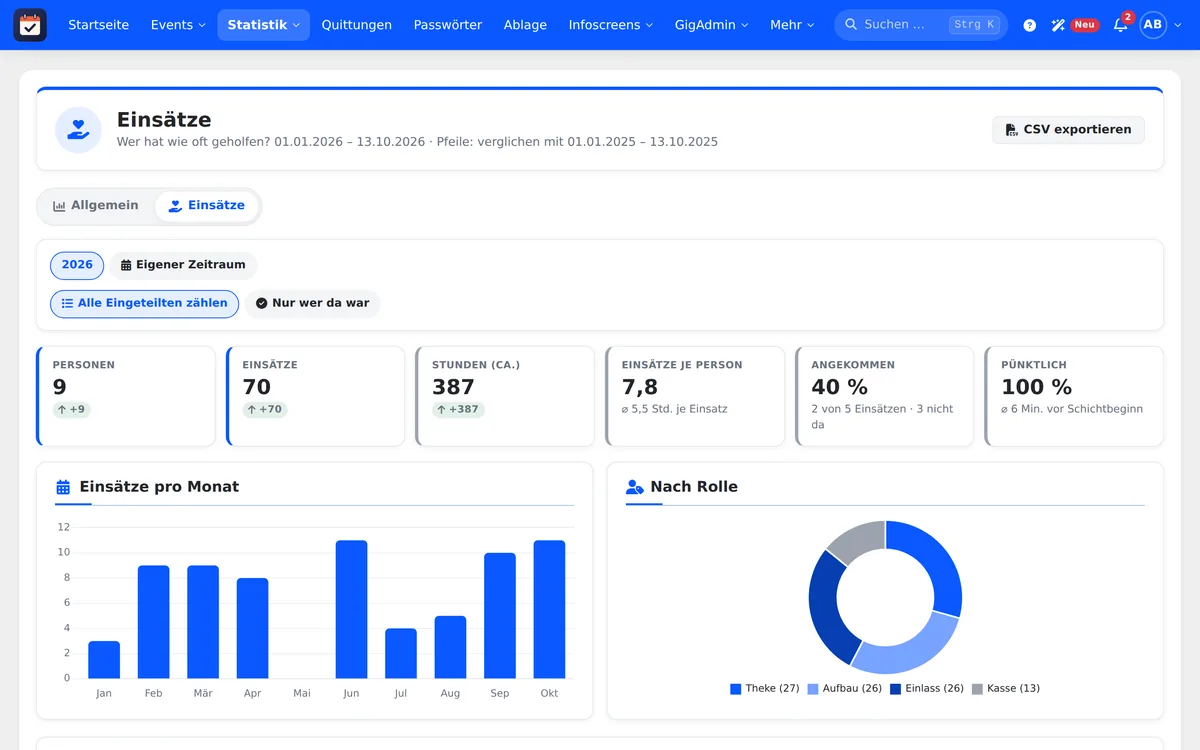This screenshot has width=1200, height=750.
Task: Click the gray Kasse donut segment
Action: (860, 541)
